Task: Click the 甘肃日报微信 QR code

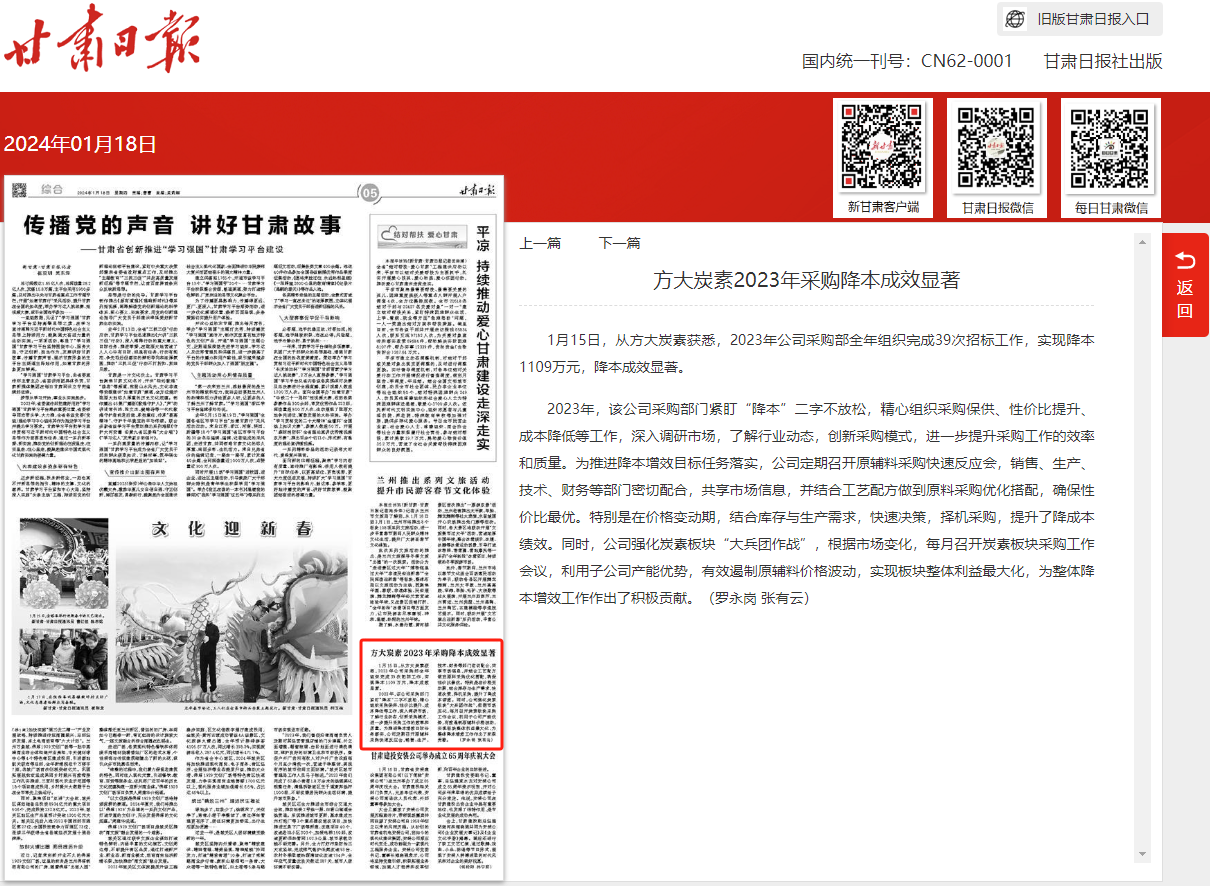Action: pyautogui.click(x=997, y=148)
